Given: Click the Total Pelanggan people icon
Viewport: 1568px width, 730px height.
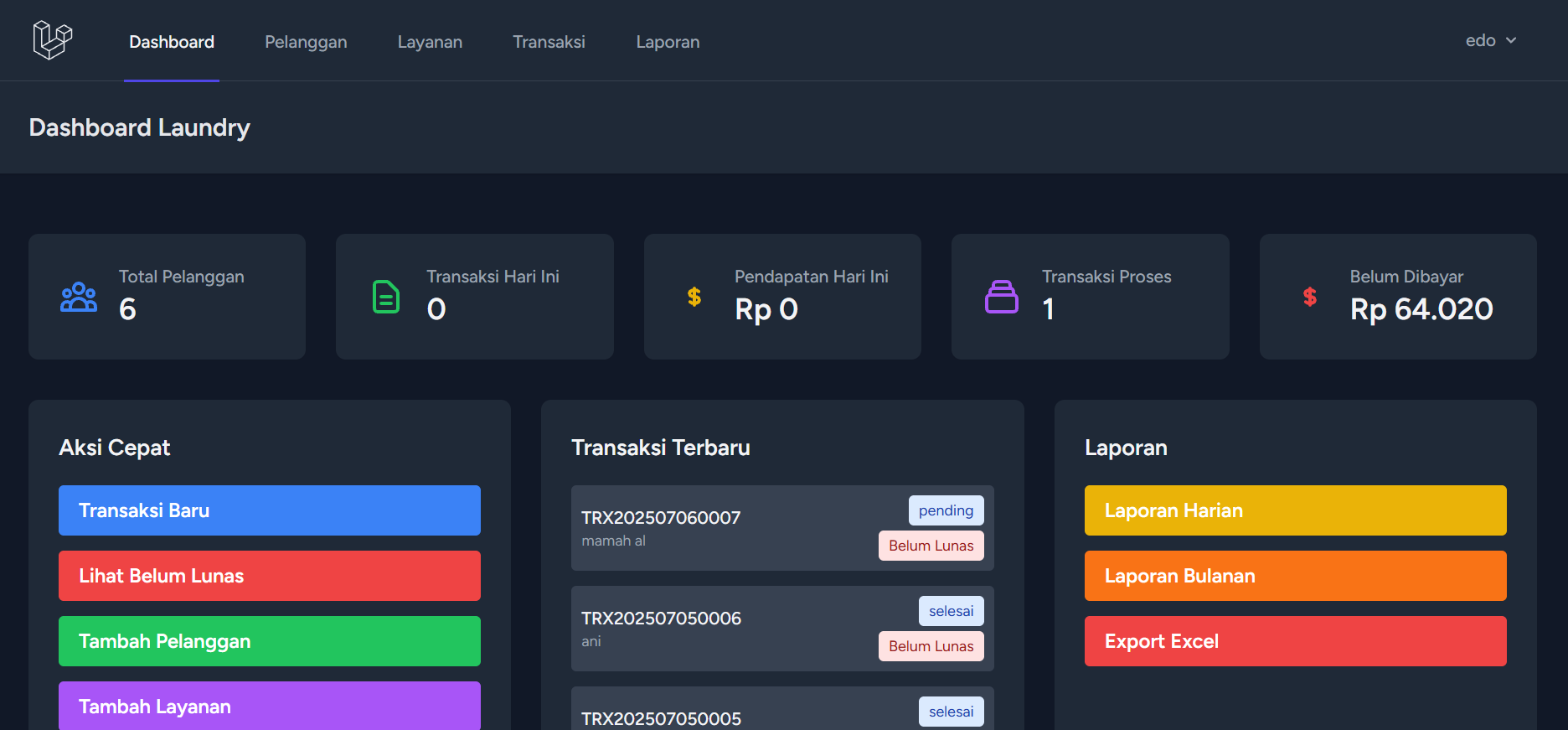Looking at the screenshot, I should pyautogui.click(x=79, y=297).
